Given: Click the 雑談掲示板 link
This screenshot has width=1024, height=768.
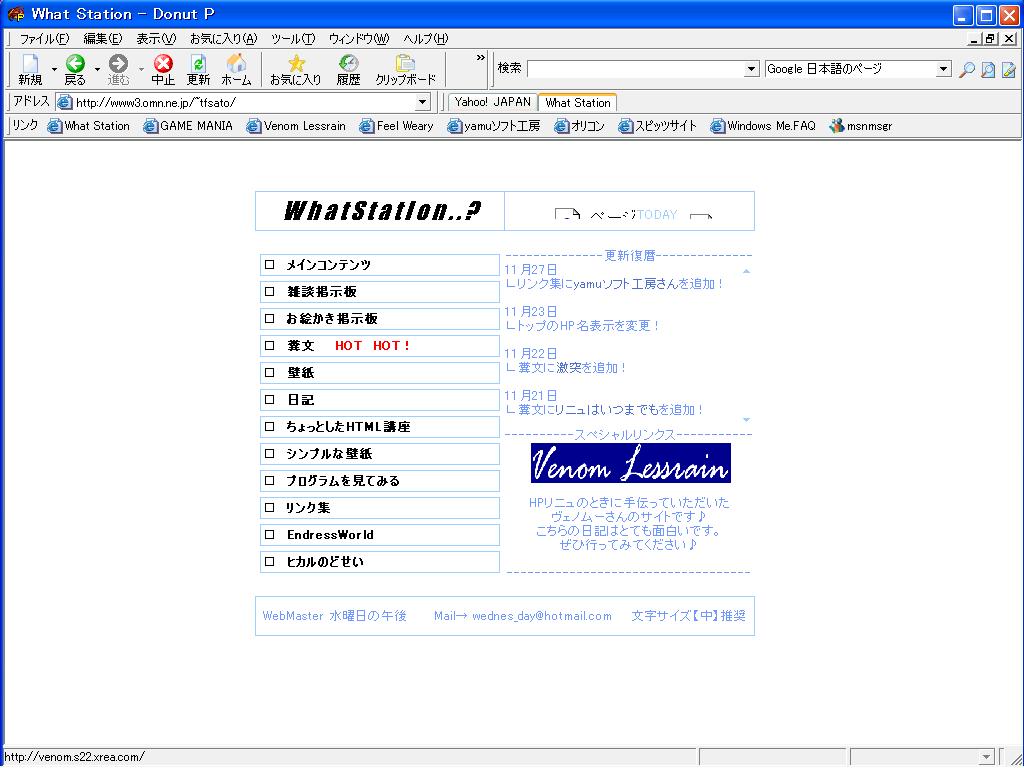Looking at the screenshot, I should [x=321, y=292].
